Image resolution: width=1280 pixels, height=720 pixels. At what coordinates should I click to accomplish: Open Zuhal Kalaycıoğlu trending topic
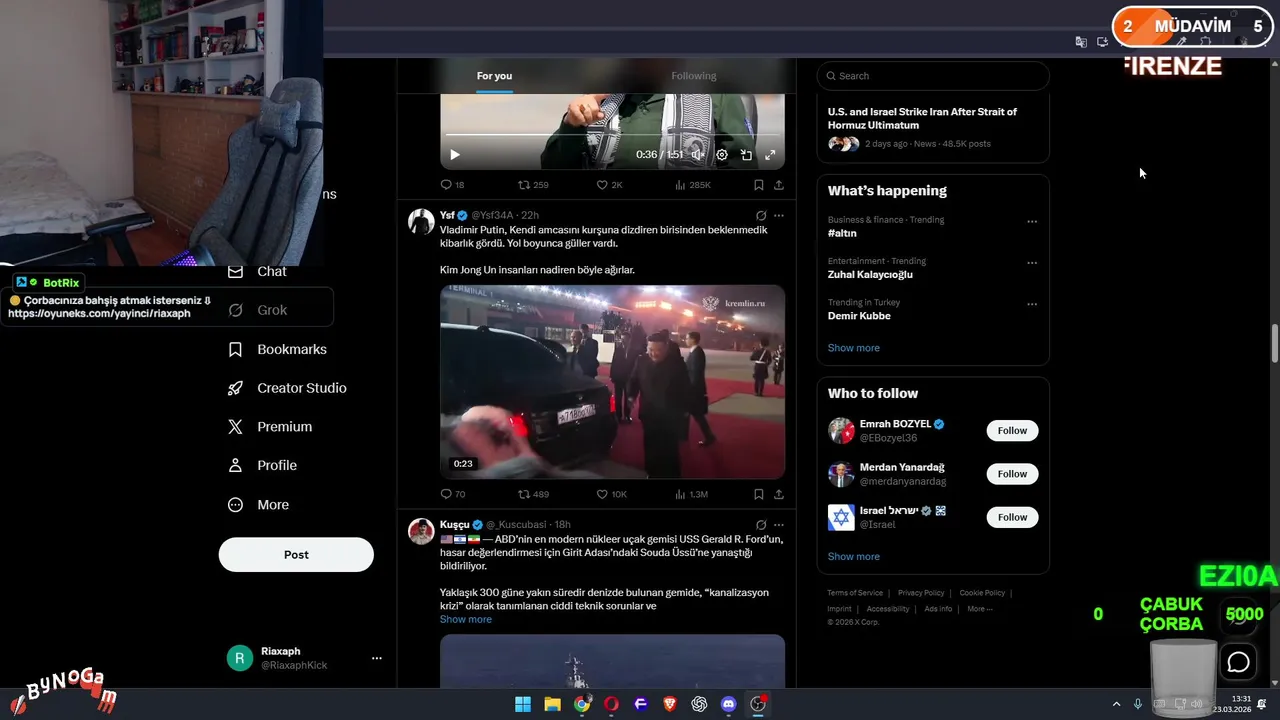coord(870,274)
